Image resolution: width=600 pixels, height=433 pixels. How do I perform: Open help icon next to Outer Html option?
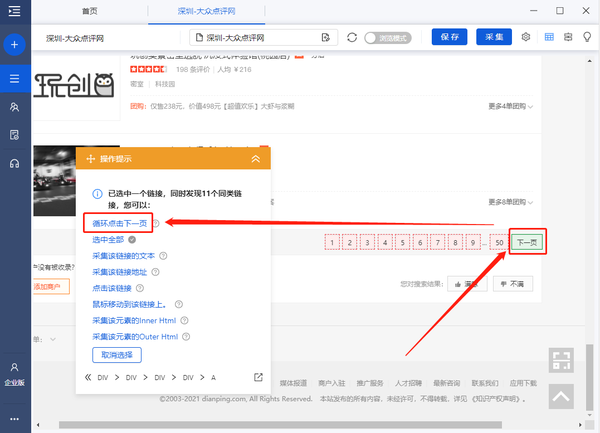click(x=186, y=337)
